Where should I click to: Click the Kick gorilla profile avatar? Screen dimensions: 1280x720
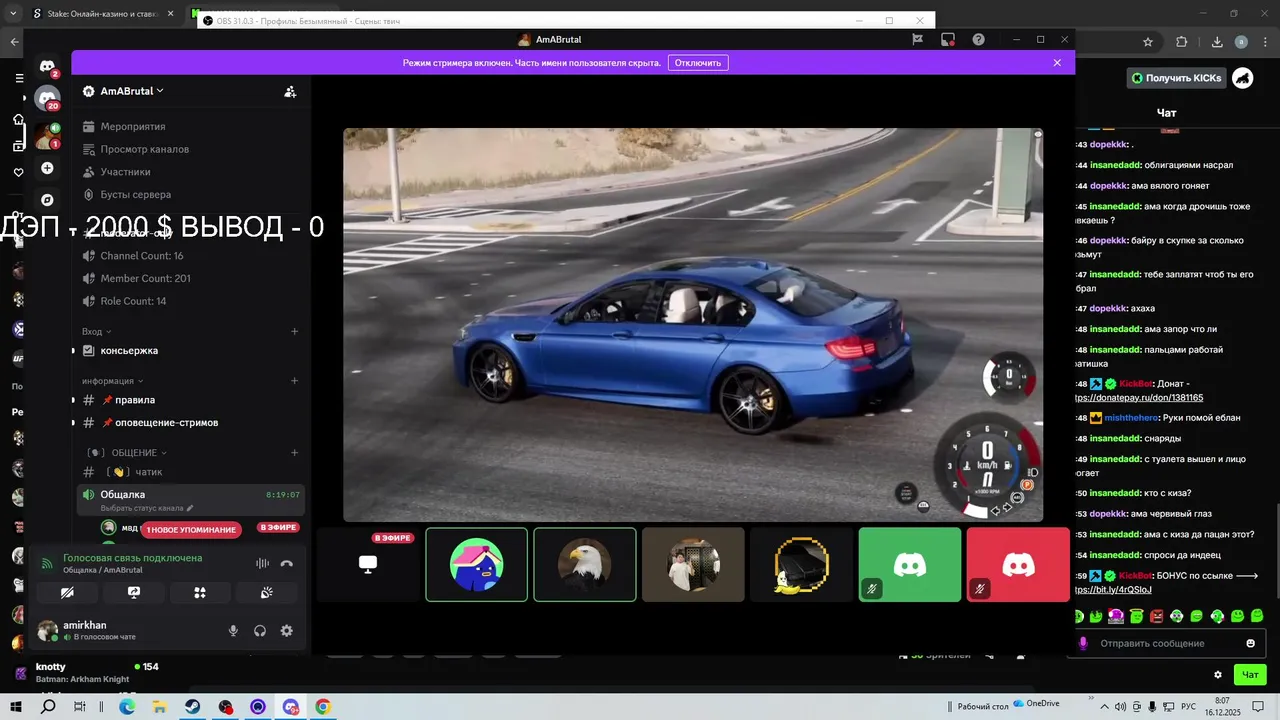point(1242,77)
